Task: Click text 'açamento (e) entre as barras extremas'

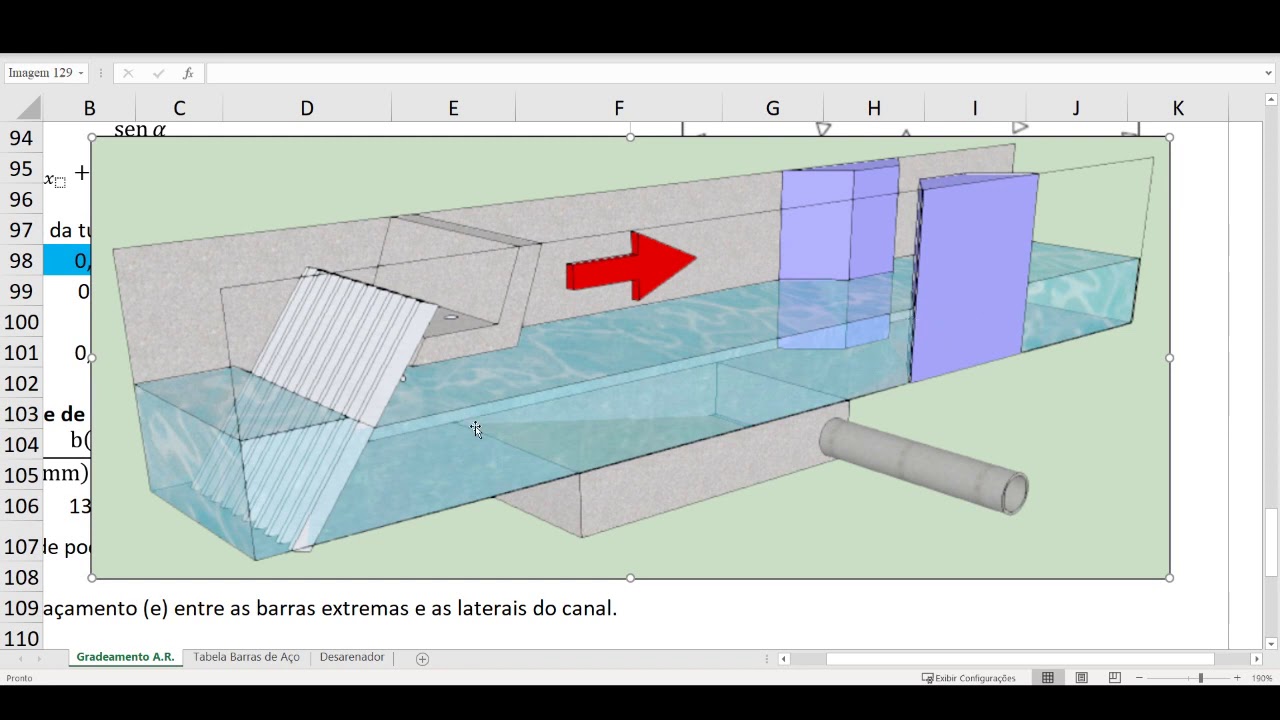Action: (x=226, y=608)
